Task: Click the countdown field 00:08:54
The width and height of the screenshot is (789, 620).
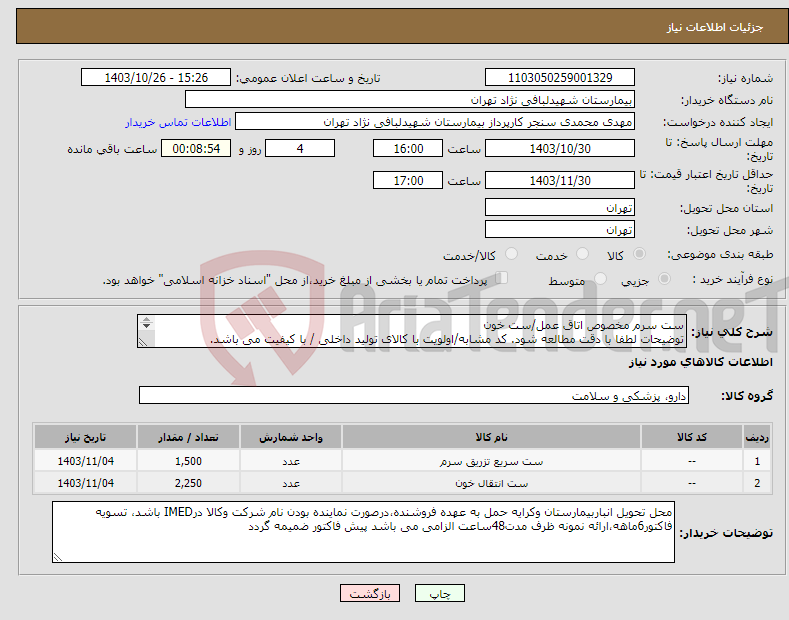Action: (196, 148)
